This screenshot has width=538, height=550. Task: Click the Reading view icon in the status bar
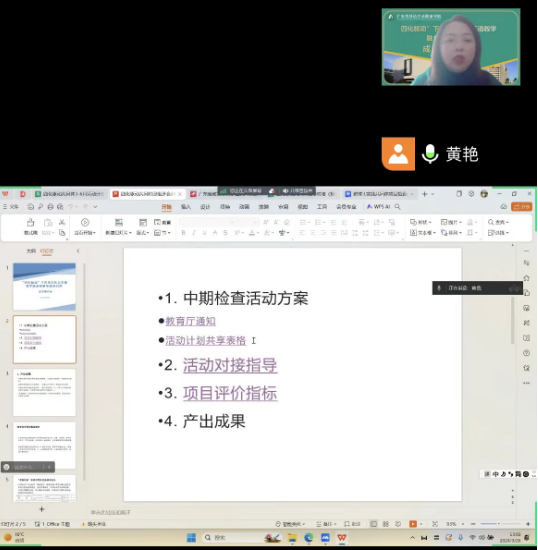[x=398, y=524]
